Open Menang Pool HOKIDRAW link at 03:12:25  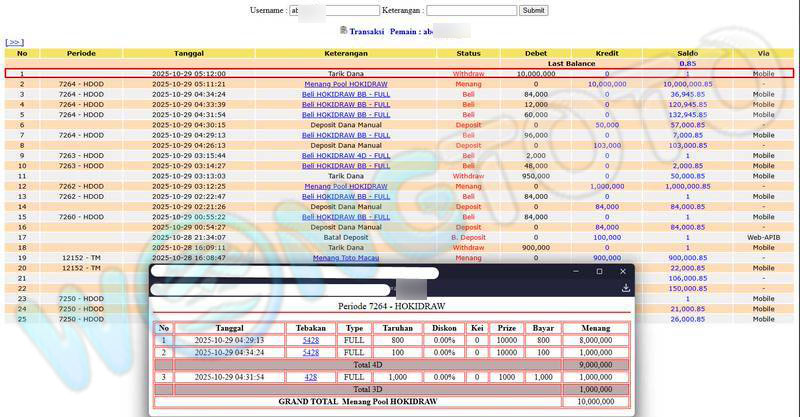coord(345,186)
